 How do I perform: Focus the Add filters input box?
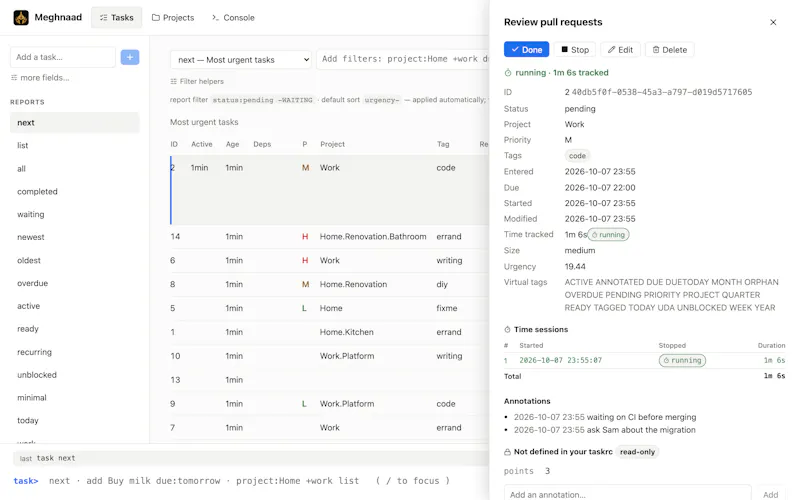pyautogui.click(x=403, y=59)
